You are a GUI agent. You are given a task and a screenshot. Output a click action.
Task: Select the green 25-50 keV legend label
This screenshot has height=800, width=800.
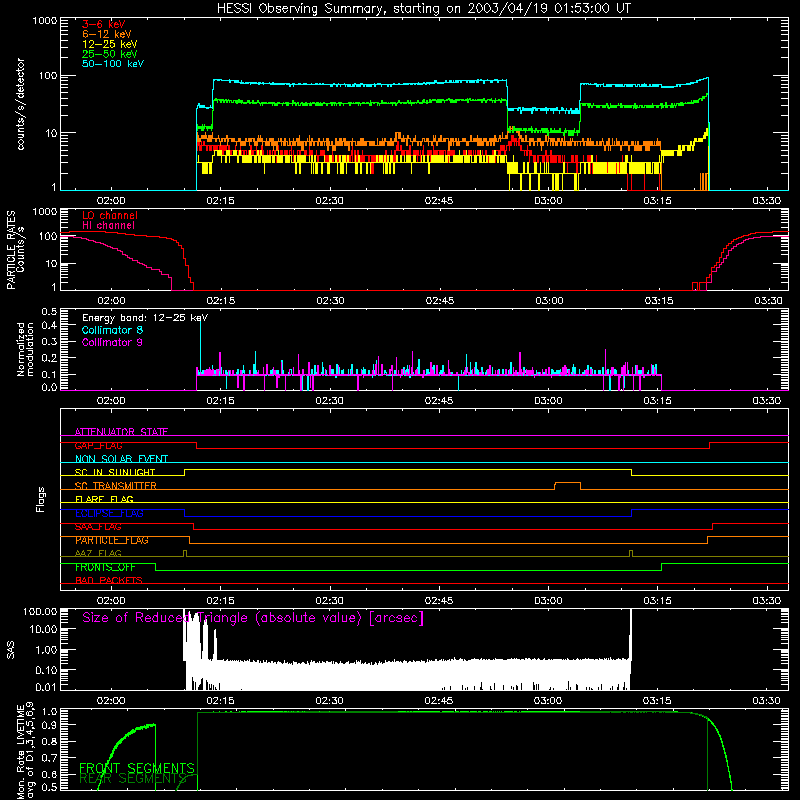tap(110, 54)
